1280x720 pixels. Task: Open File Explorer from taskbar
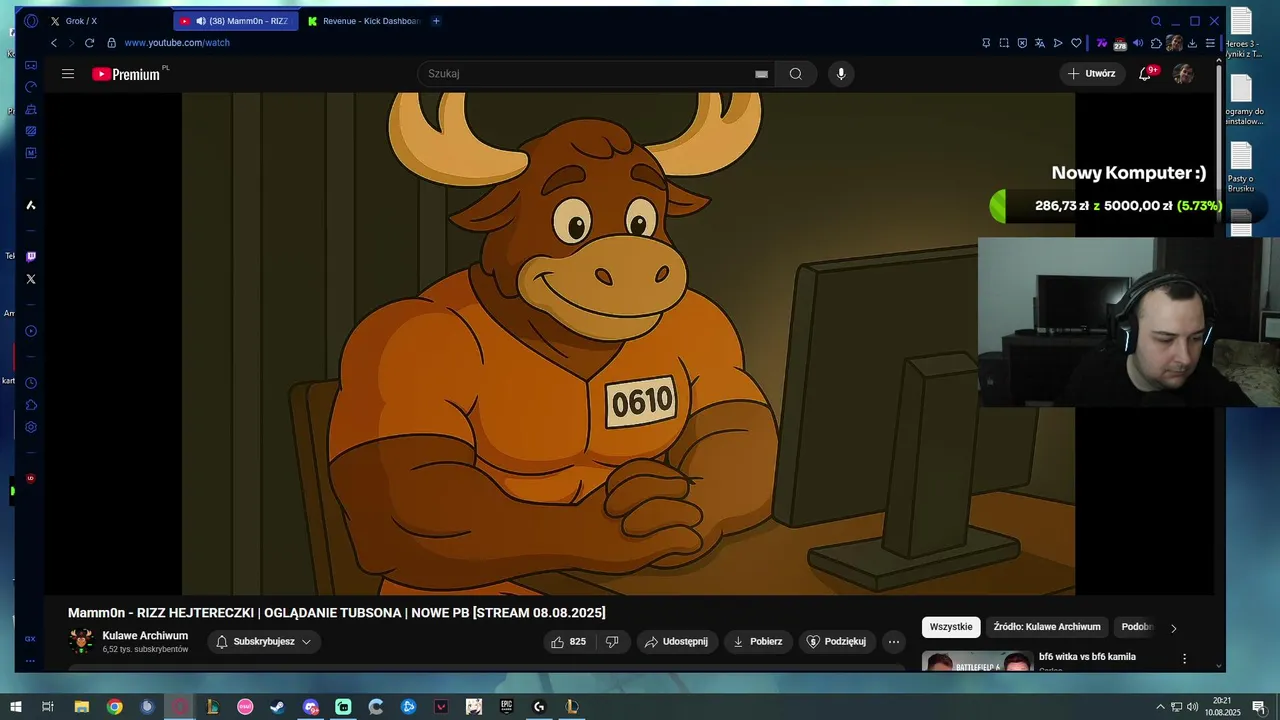(82, 707)
